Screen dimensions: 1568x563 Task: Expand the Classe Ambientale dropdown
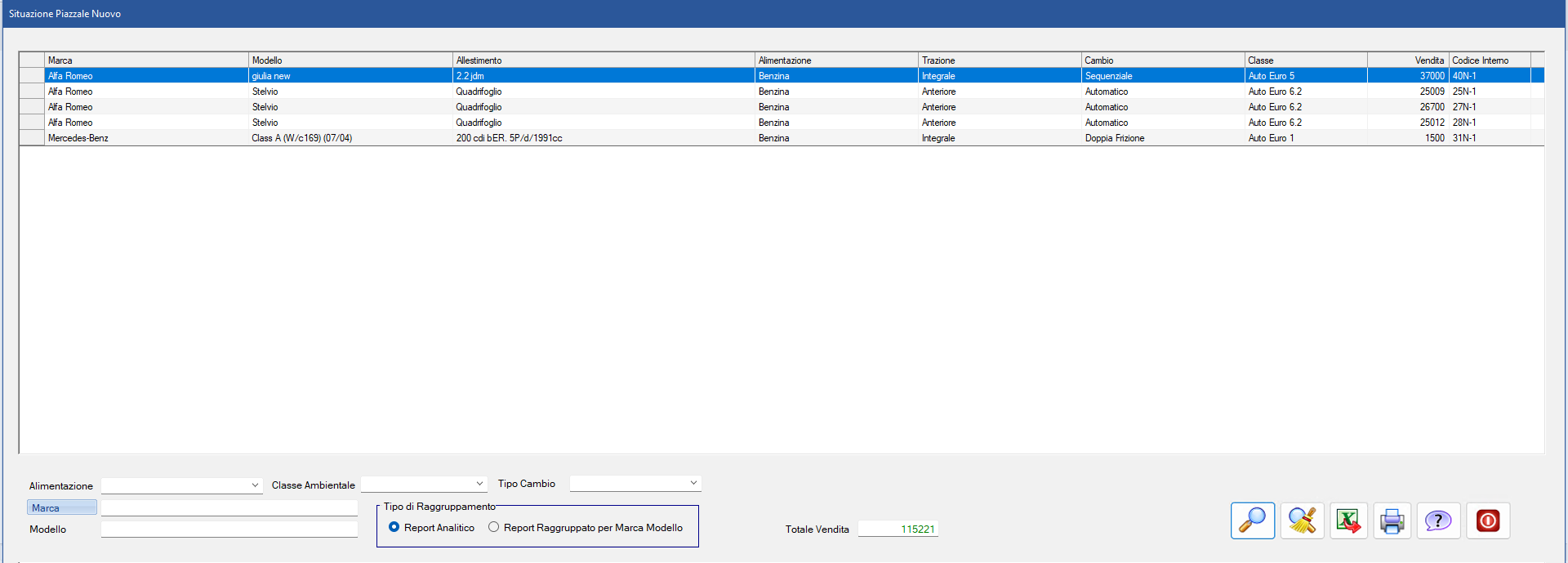pyautogui.click(x=424, y=485)
